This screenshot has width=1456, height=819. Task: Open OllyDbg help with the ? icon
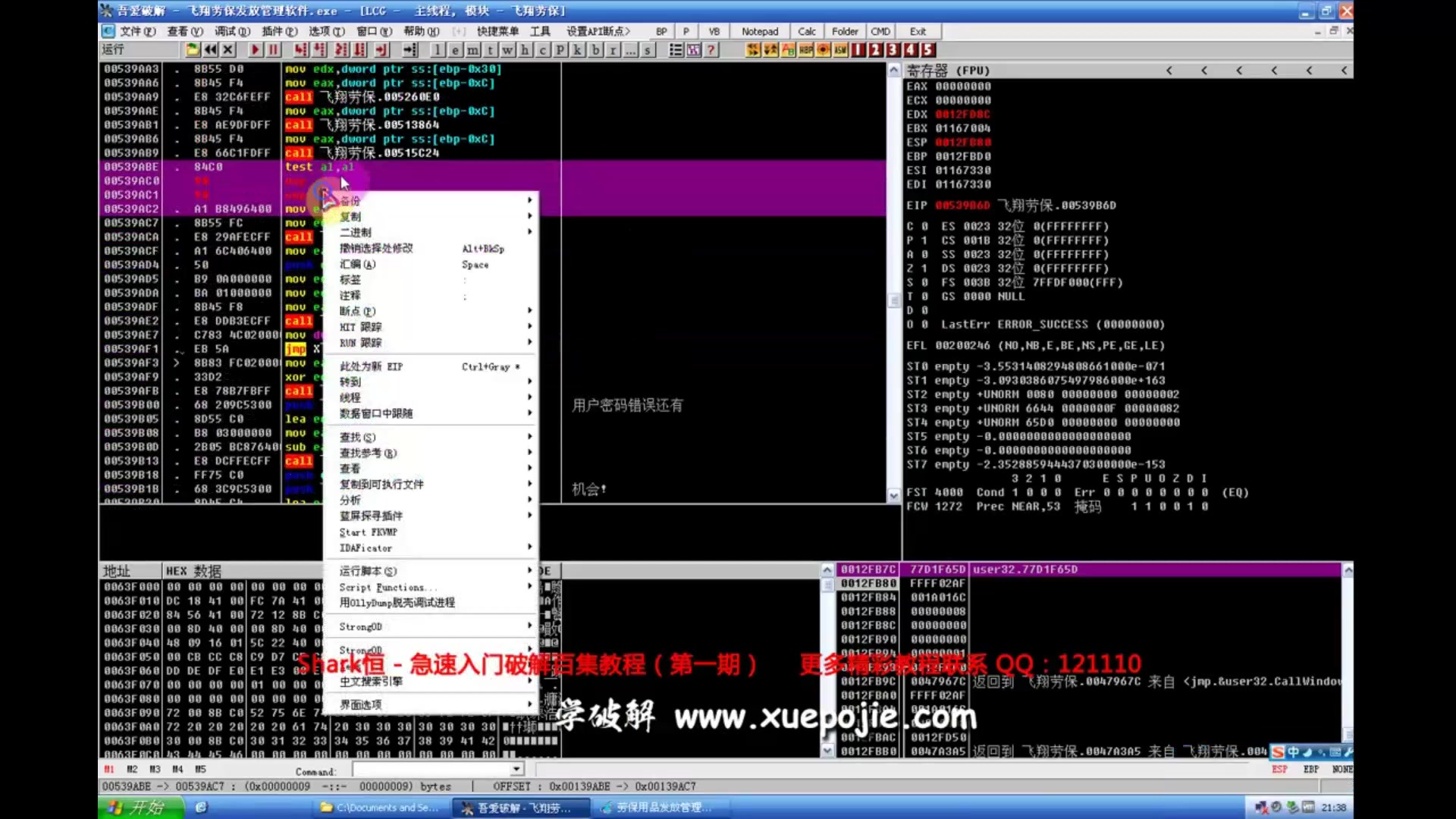[711, 50]
